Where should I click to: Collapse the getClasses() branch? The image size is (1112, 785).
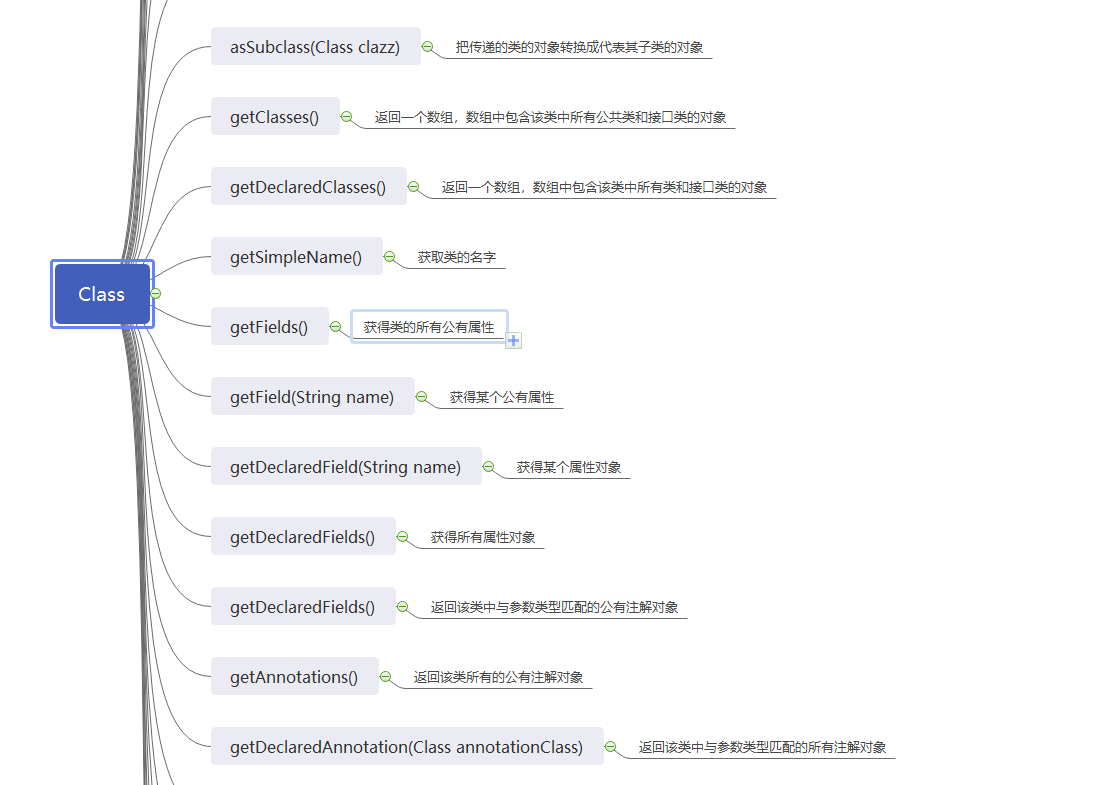[x=346, y=117]
